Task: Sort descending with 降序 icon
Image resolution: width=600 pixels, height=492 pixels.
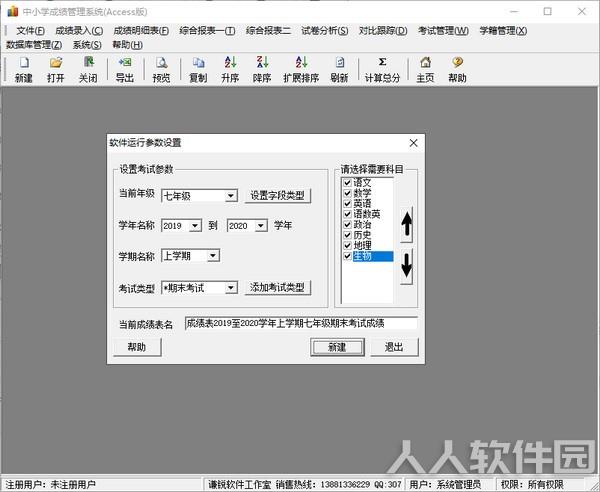Action: [x=262, y=69]
